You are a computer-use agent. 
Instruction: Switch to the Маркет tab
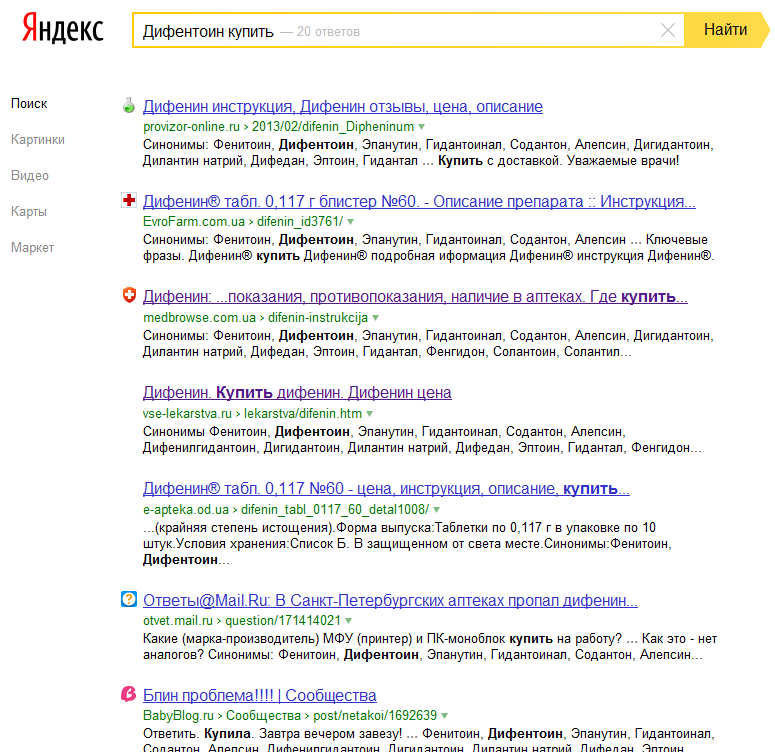[x=32, y=248]
